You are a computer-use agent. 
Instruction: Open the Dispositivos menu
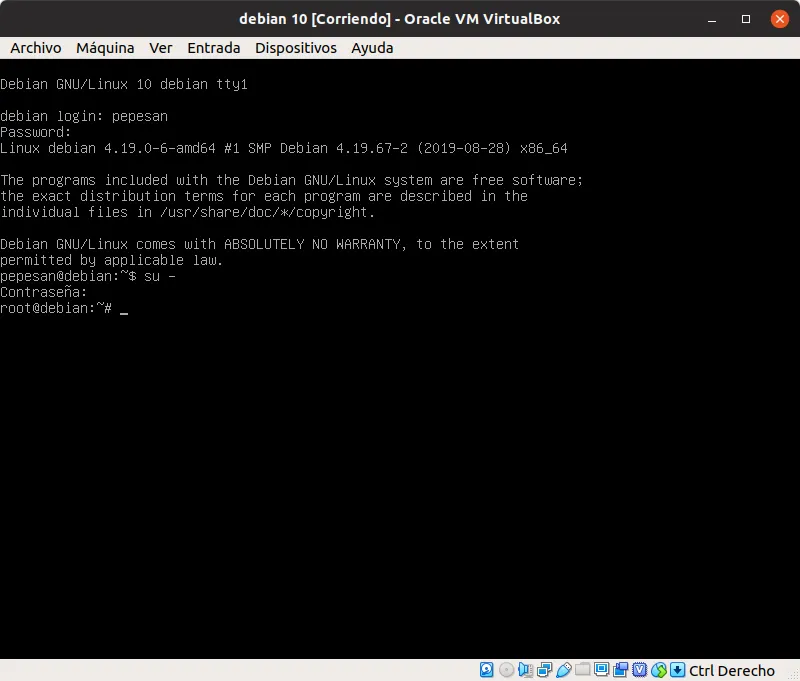coord(295,48)
